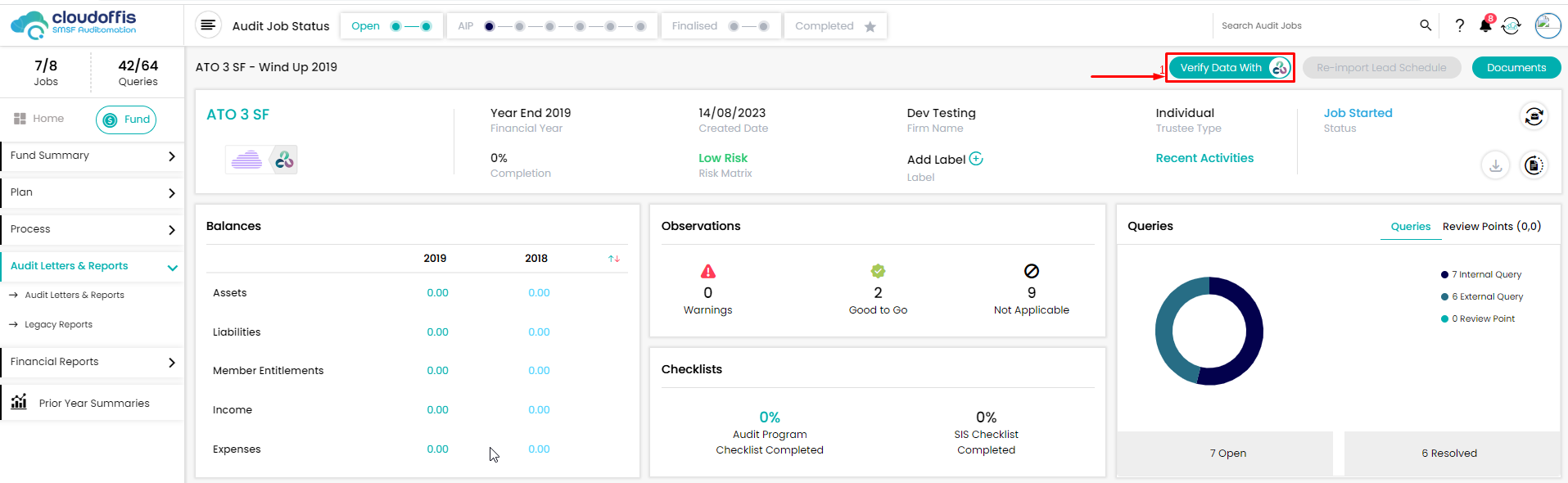Click the download icon in fund card
The width and height of the screenshot is (1568, 483).
(1495, 165)
